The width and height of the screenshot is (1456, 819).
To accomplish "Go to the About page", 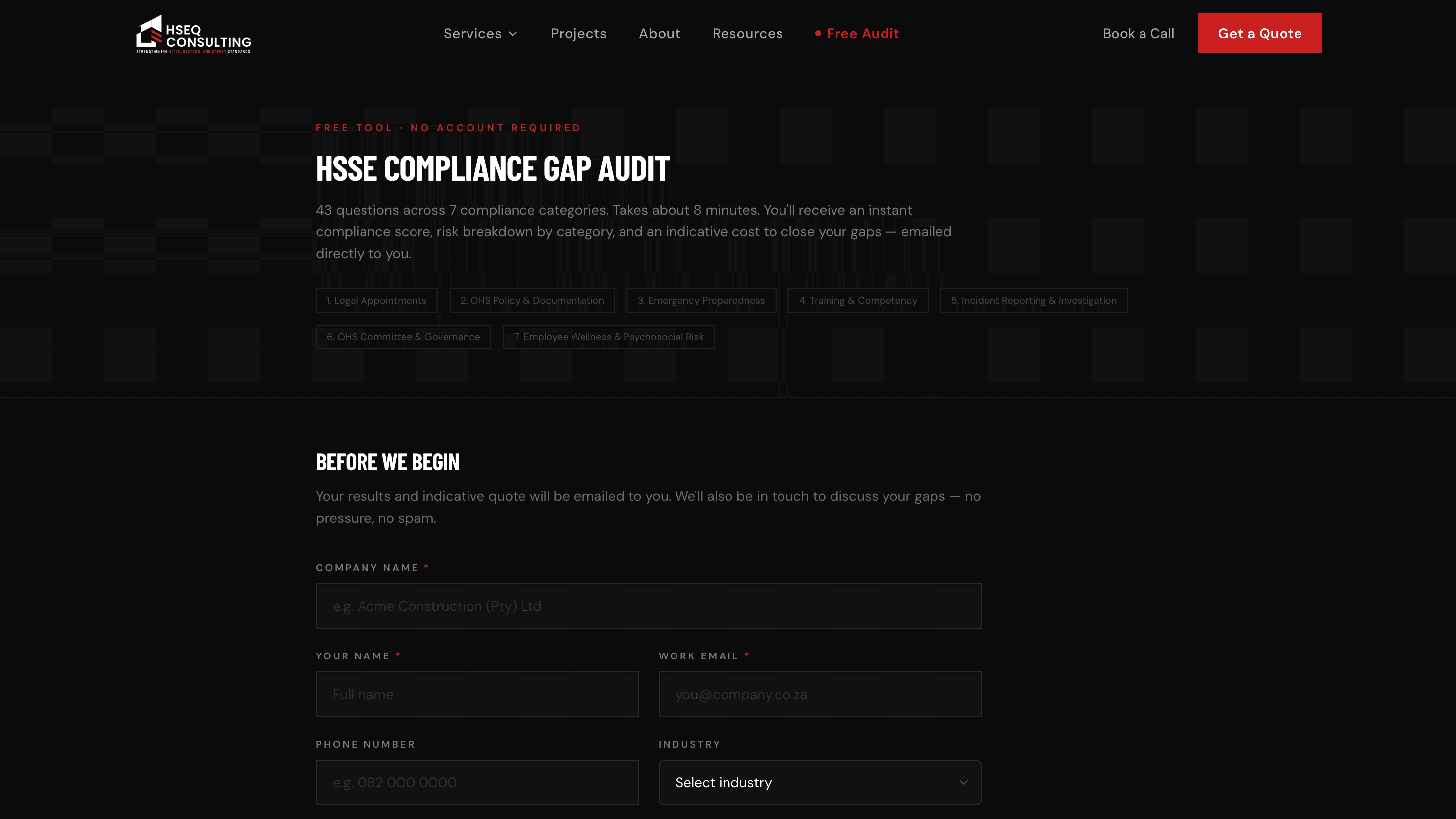I will 659,33.
